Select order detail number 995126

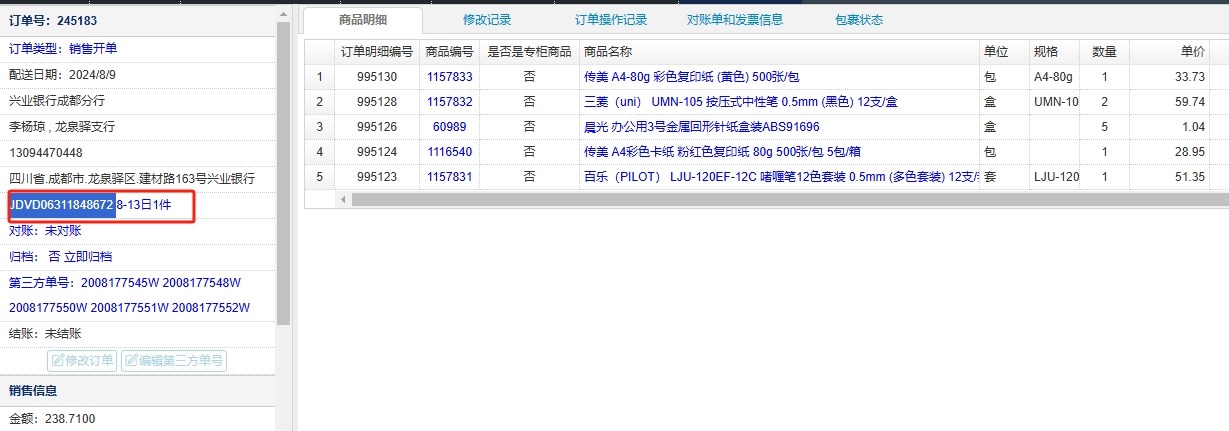click(x=377, y=127)
